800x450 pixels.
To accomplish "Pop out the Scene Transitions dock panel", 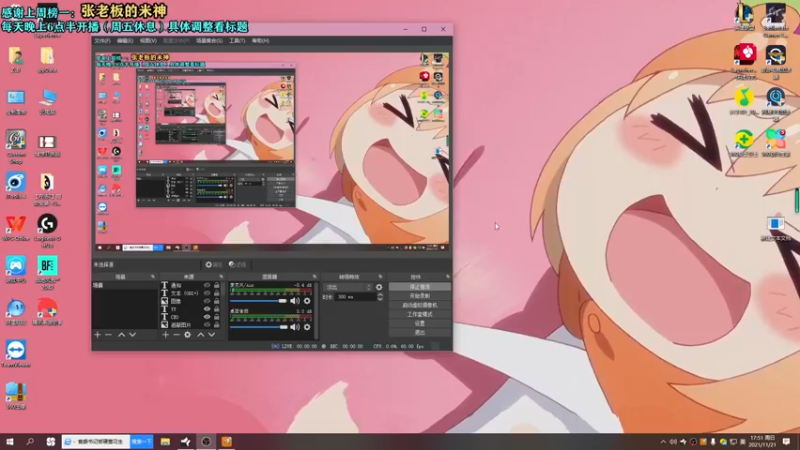I will click(x=380, y=277).
